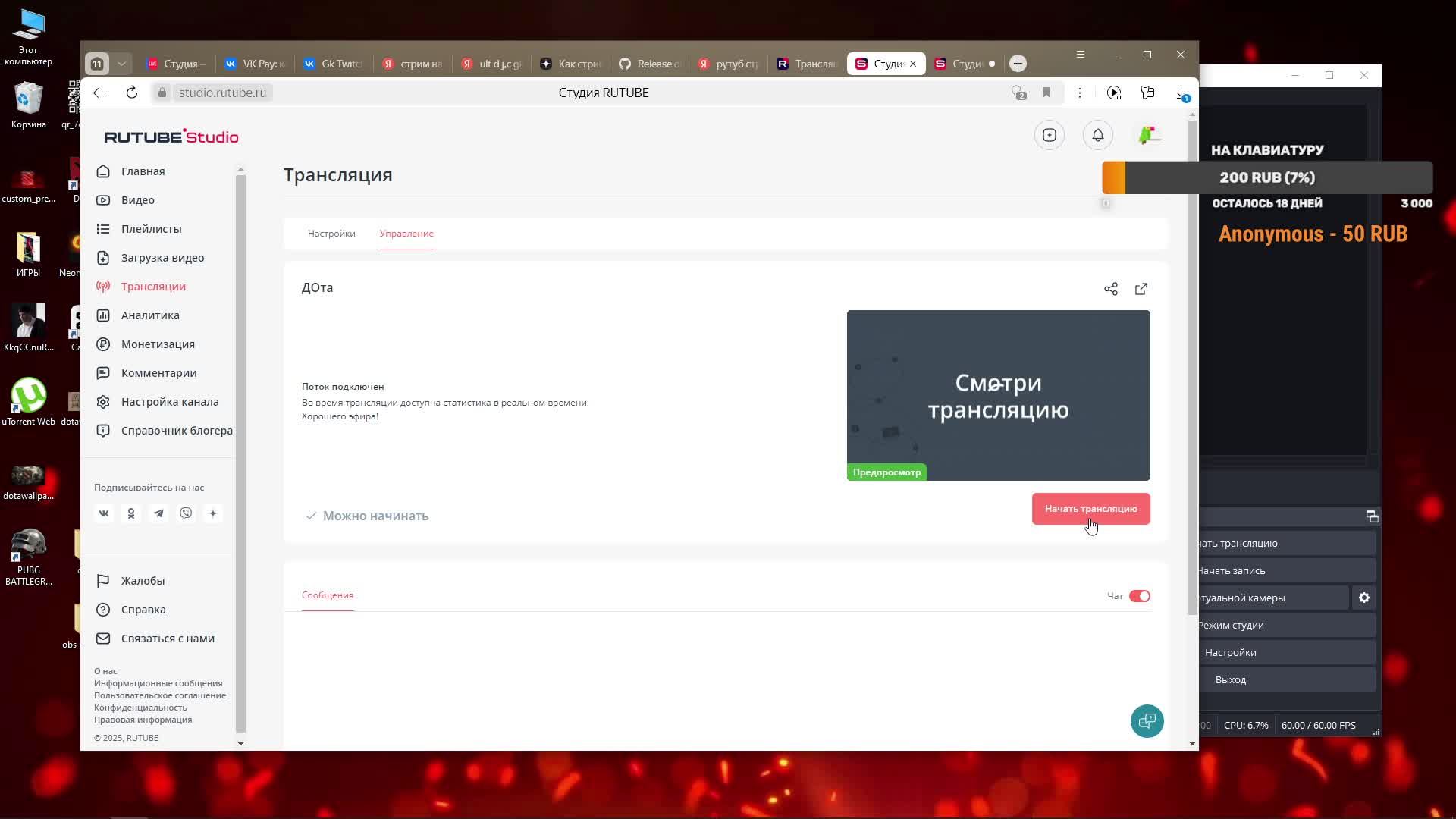
Task: Click the Предпросмотр green label
Action: pyautogui.click(x=886, y=472)
